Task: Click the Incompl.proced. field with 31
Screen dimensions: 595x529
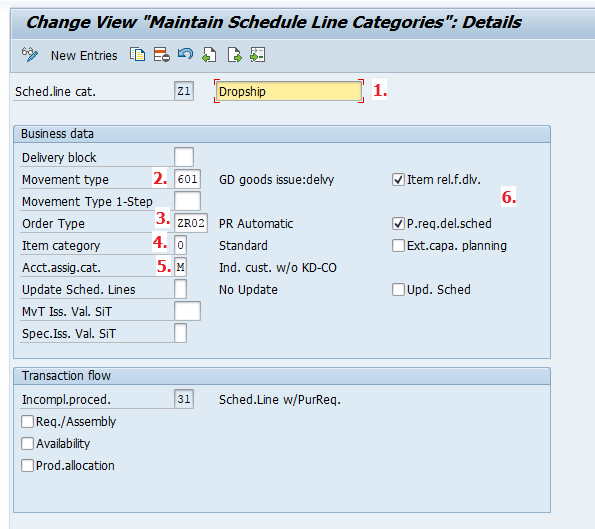Action: pos(184,399)
